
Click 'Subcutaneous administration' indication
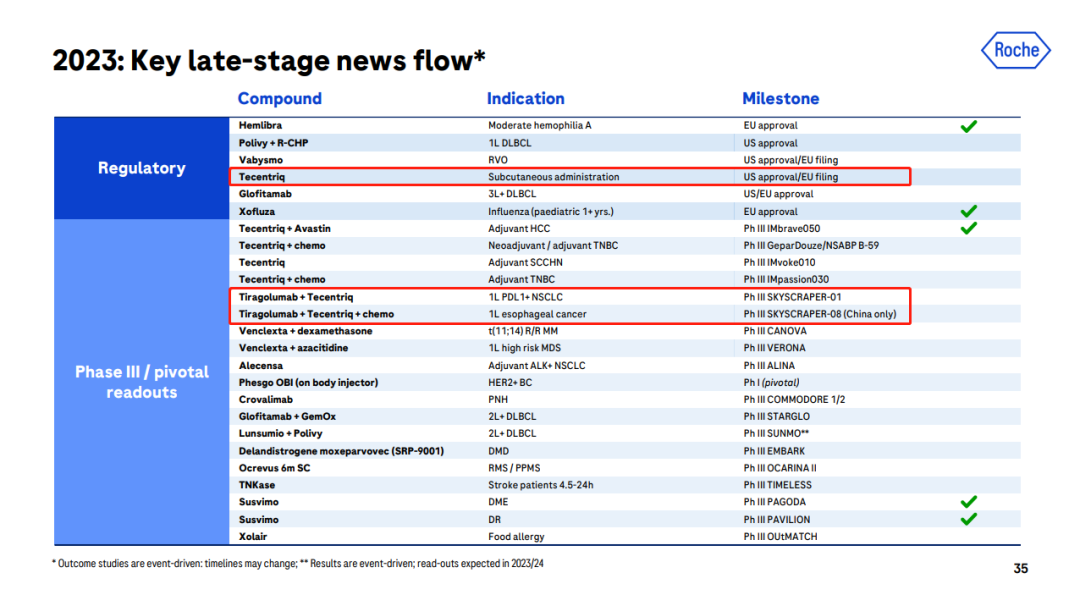pyautogui.click(x=554, y=177)
